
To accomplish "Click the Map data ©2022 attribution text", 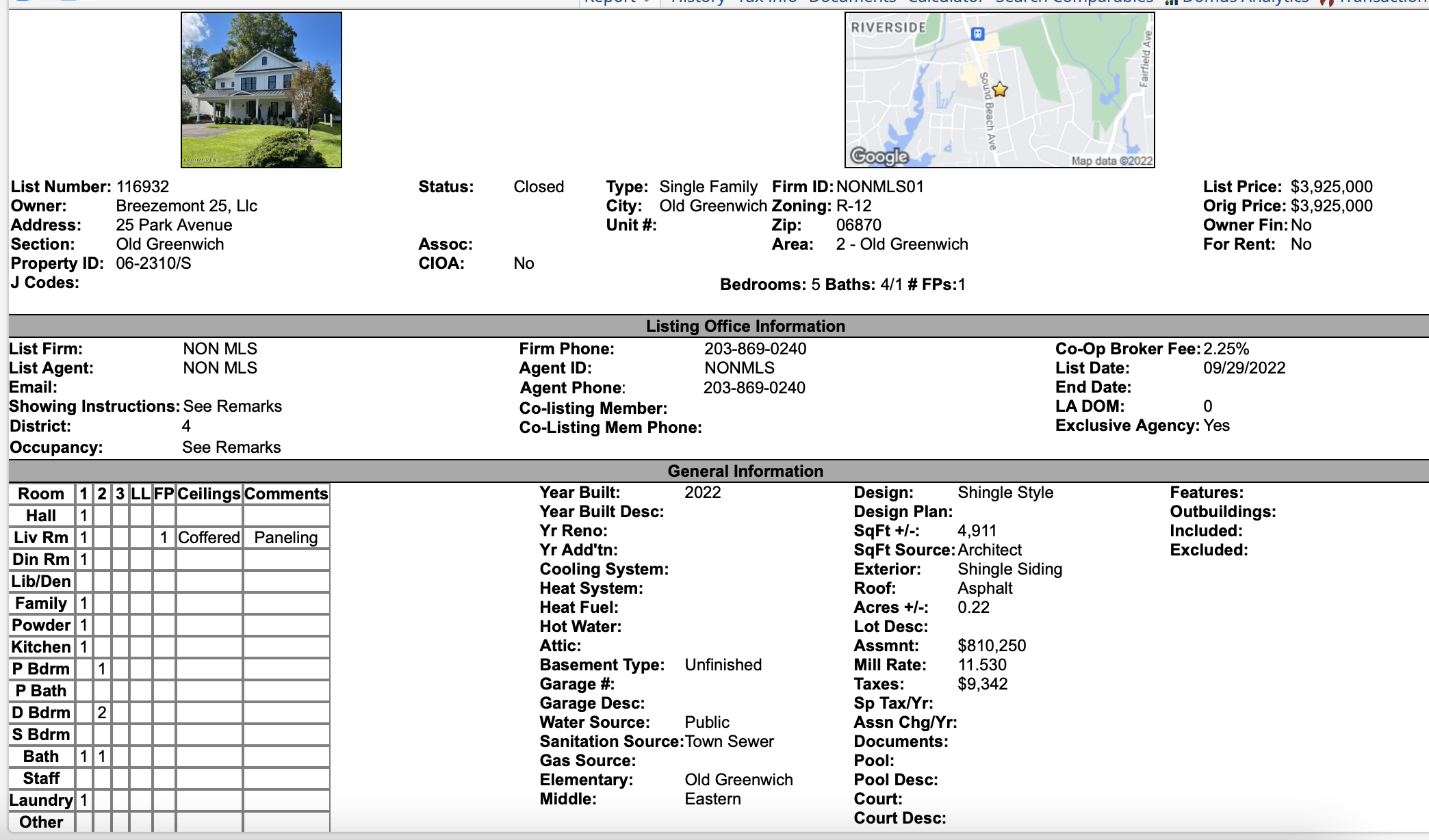I will (1111, 161).
